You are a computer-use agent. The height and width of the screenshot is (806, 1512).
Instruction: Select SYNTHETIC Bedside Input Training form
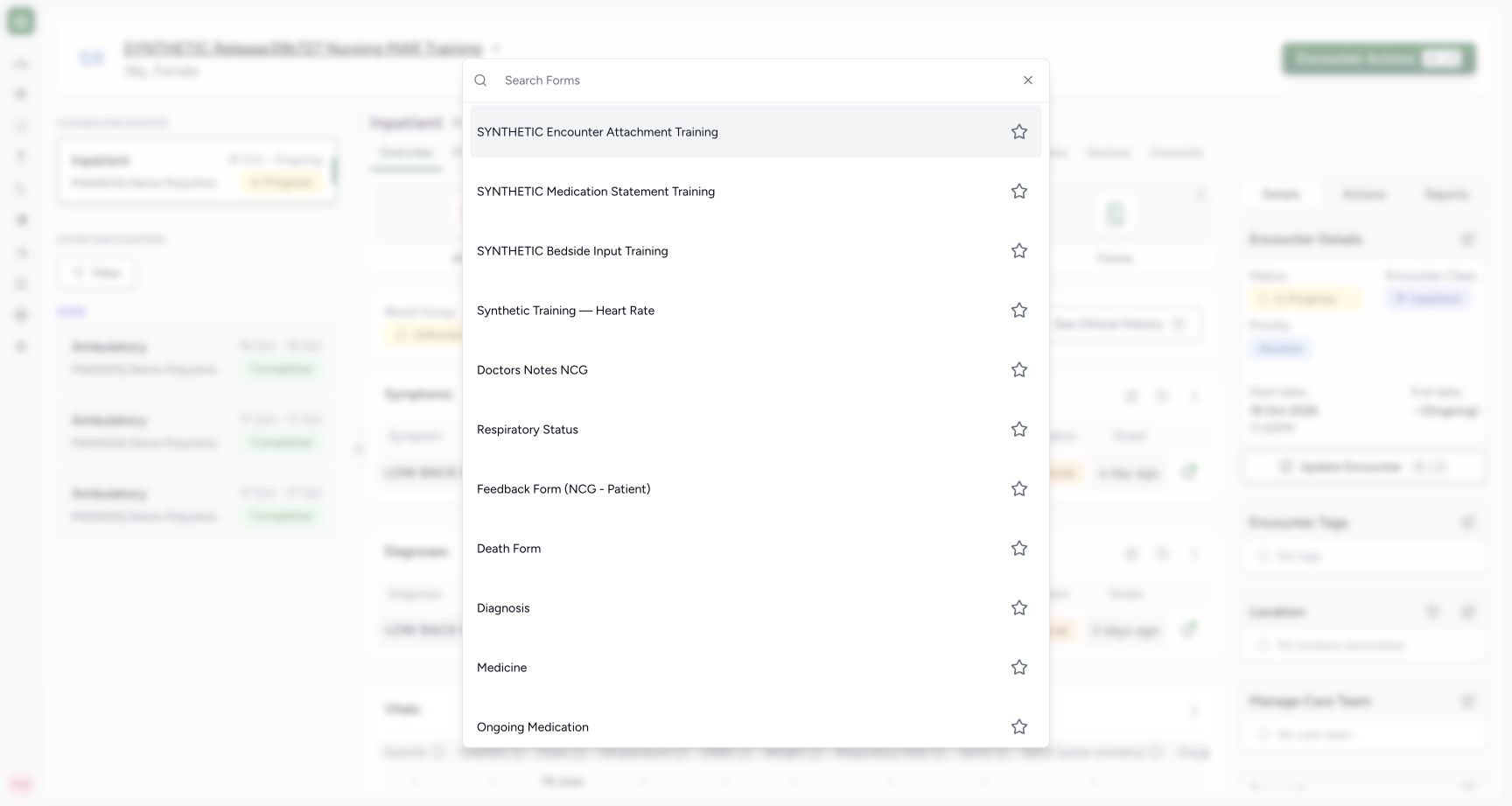(x=756, y=251)
